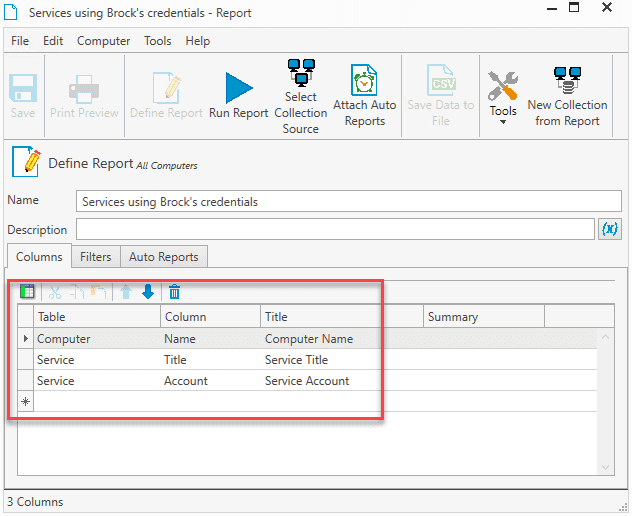Screen dimensions: 632x516
Task: Open the Tools menu in the menu bar
Action: (158, 41)
